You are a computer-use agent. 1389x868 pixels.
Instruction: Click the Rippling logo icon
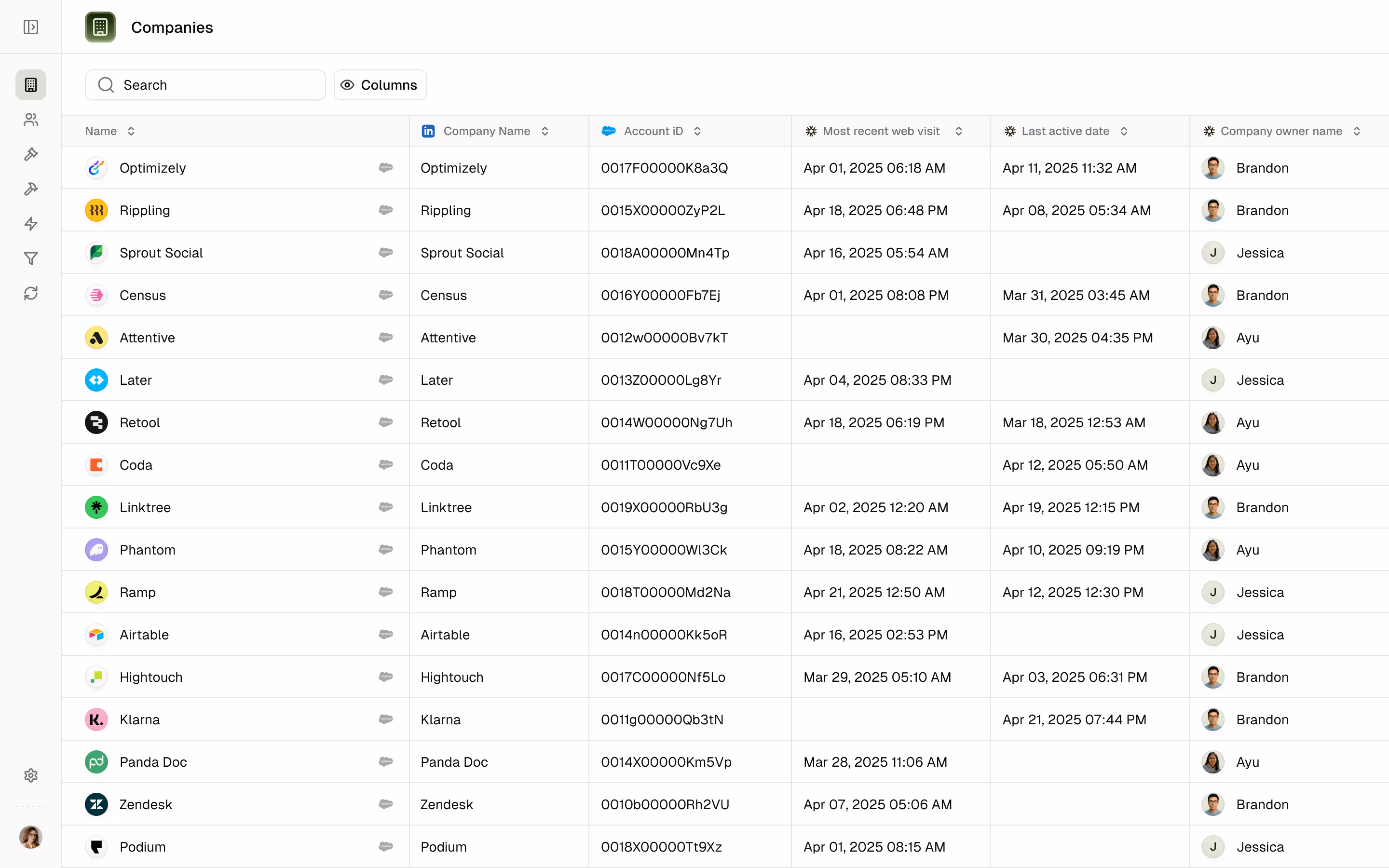pyautogui.click(x=96, y=210)
